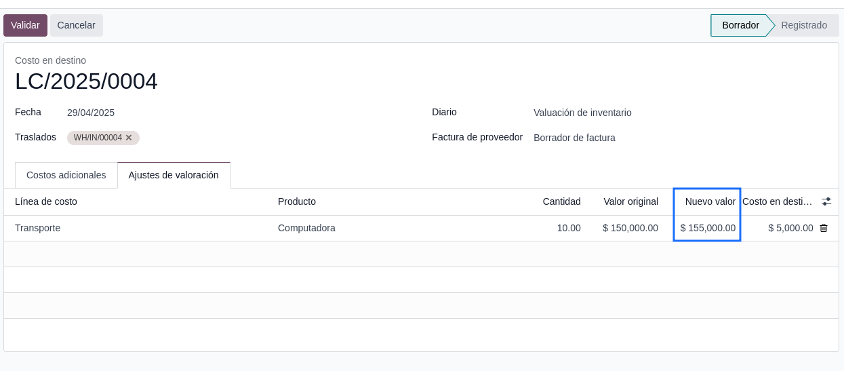Sort by Costo en destino column header
The image size is (844, 372).
777,202
